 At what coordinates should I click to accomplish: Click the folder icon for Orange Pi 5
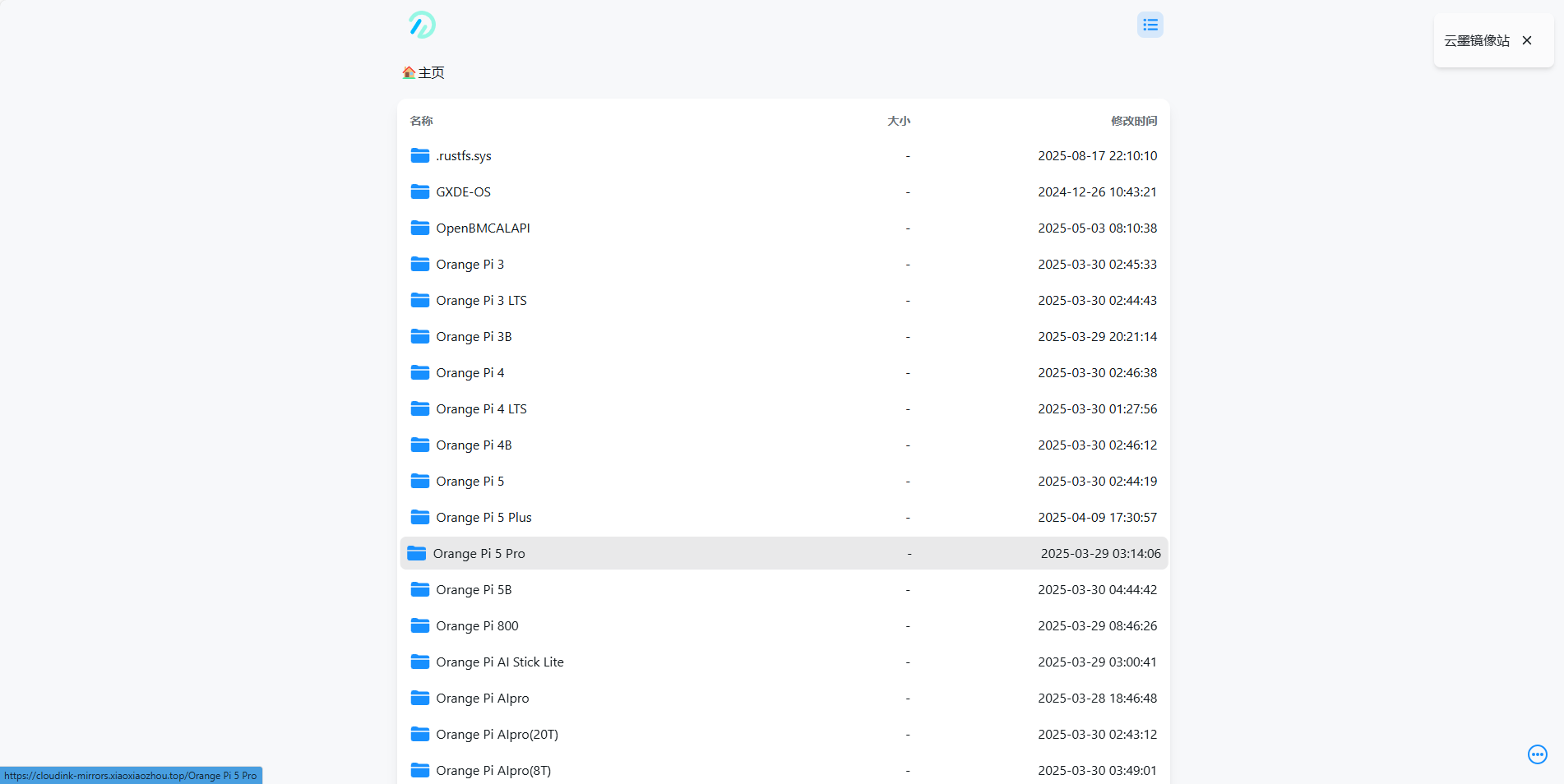point(420,481)
